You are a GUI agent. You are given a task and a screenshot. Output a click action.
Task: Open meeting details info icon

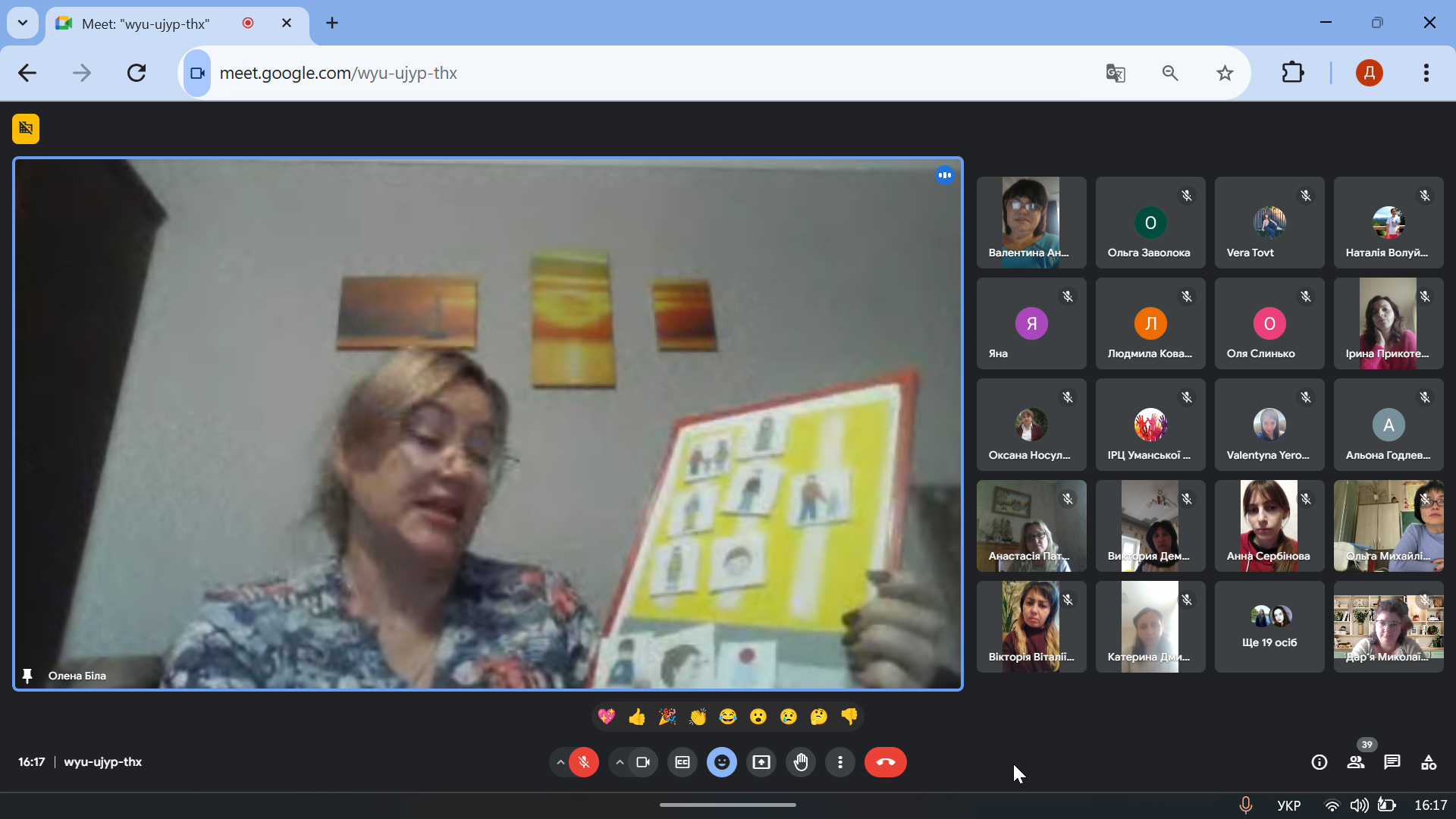point(1319,762)
